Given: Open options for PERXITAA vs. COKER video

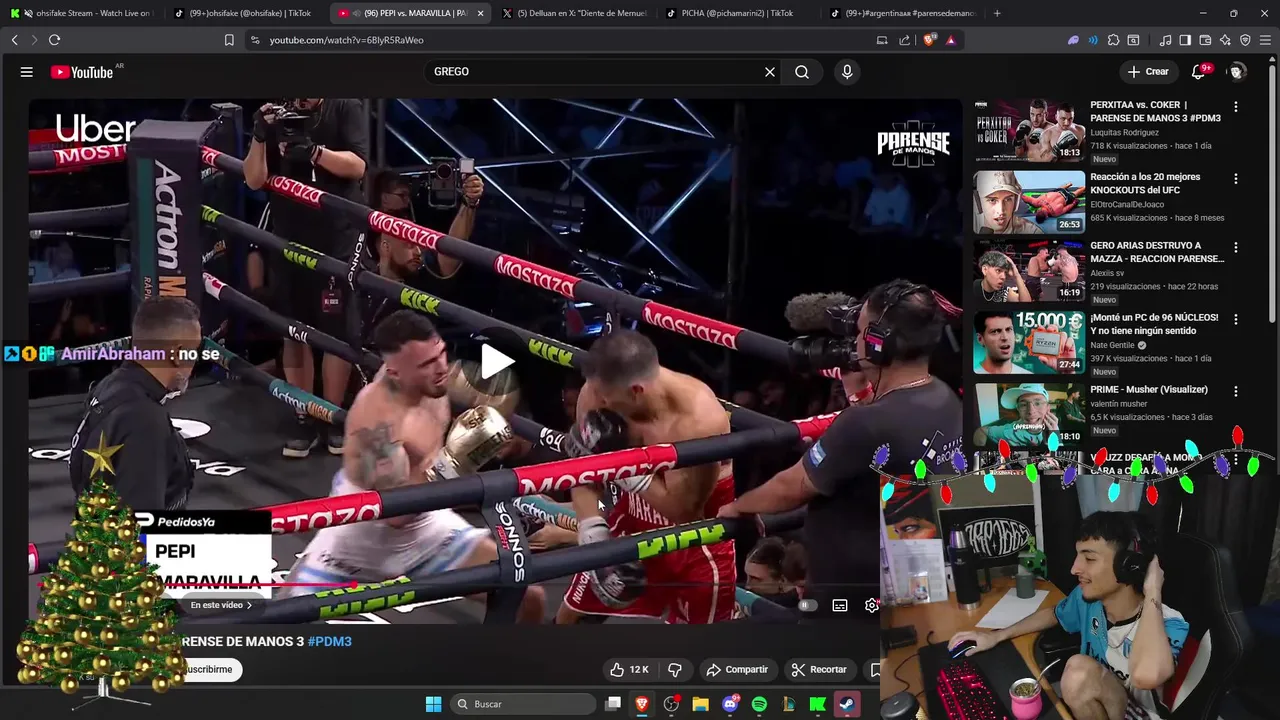Looking at the screenshot, I should [1236, 106].
